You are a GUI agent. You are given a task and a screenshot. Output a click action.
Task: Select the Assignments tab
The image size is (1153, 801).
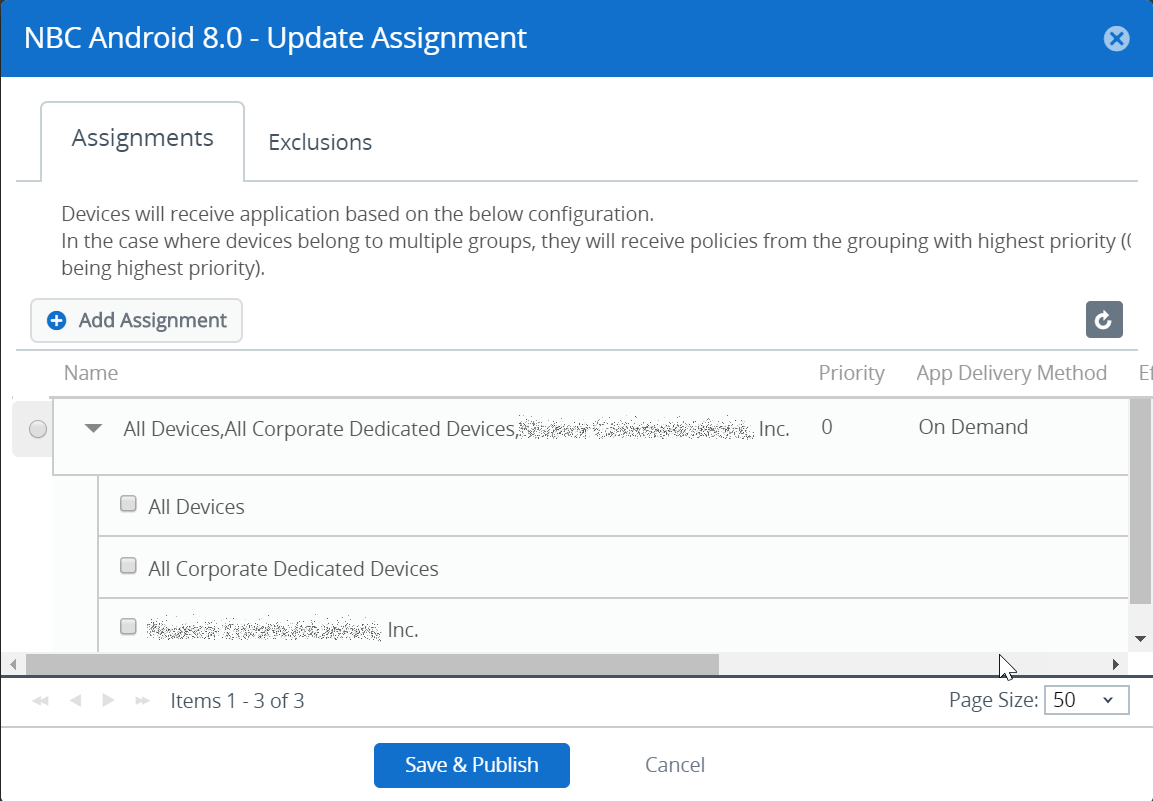142,138
